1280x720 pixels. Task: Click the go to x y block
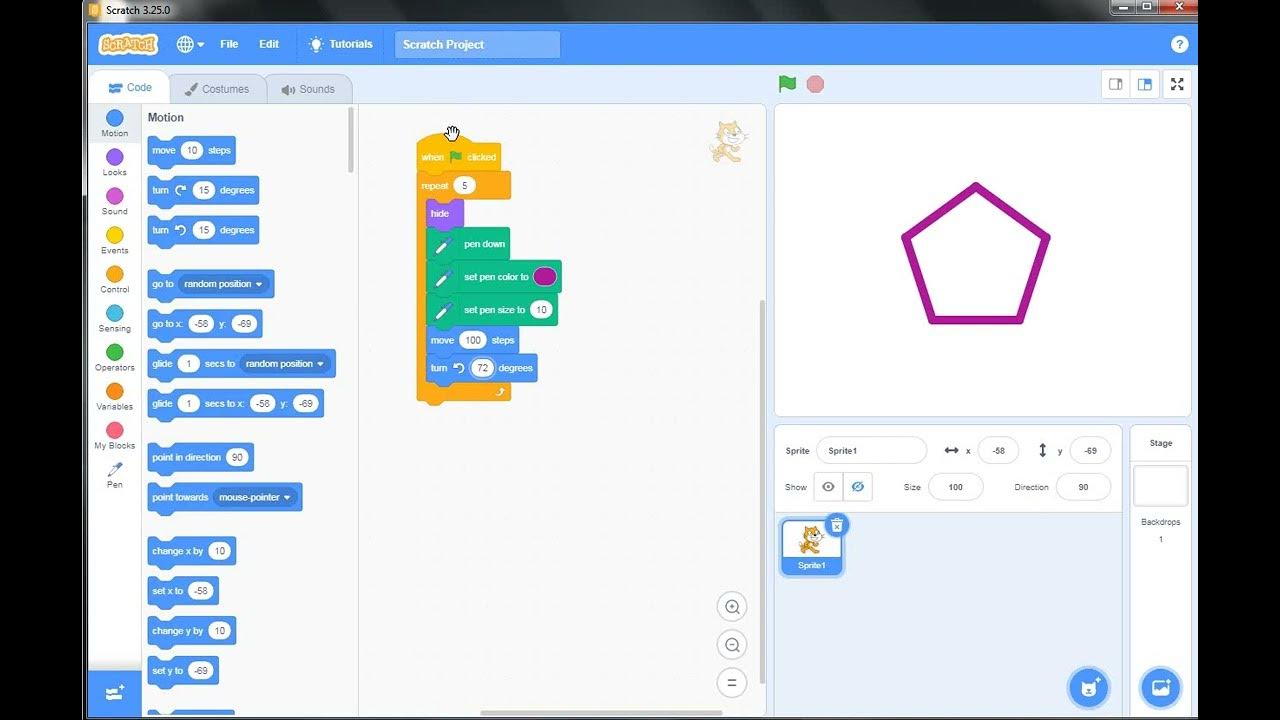point(205,324)
